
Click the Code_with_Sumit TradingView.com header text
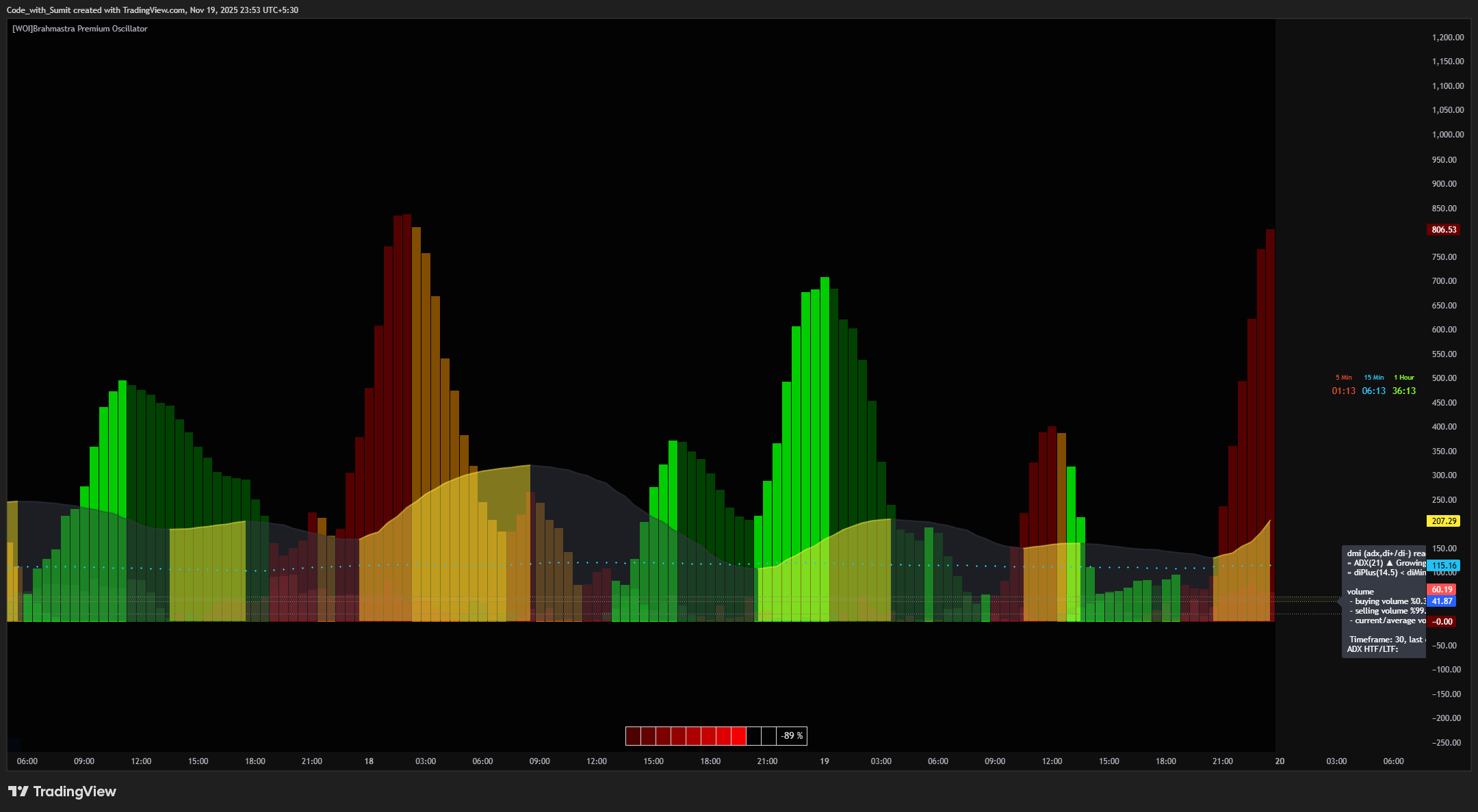(152, 10)
